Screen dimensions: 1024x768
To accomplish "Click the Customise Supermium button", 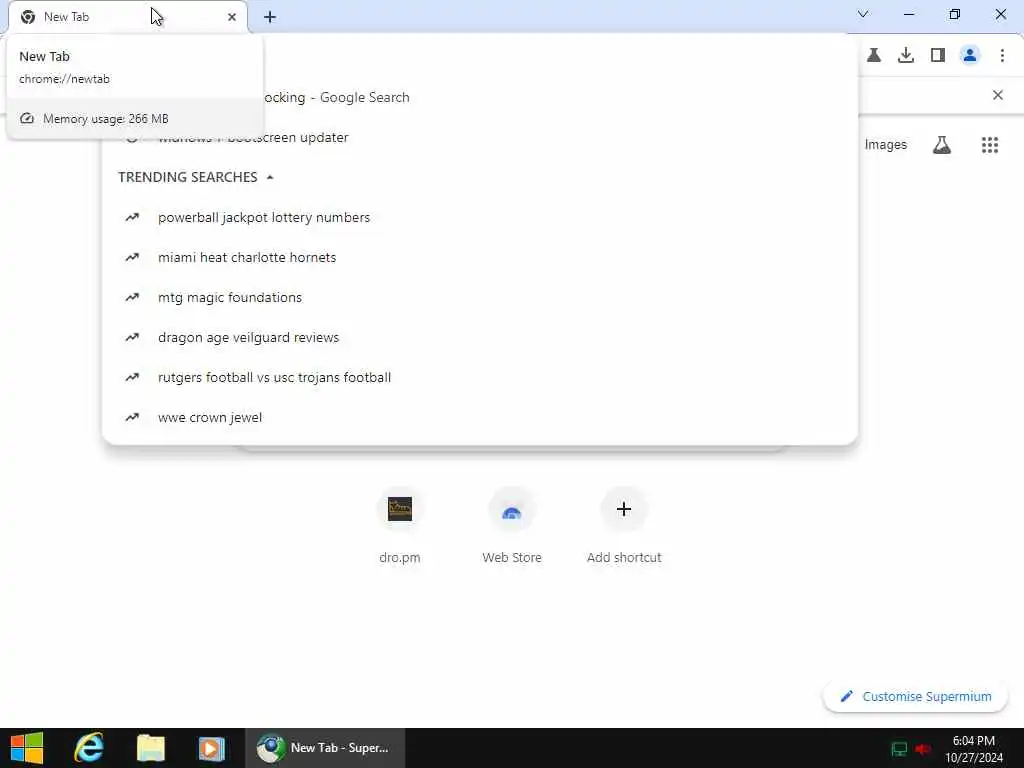I will 916,697.
